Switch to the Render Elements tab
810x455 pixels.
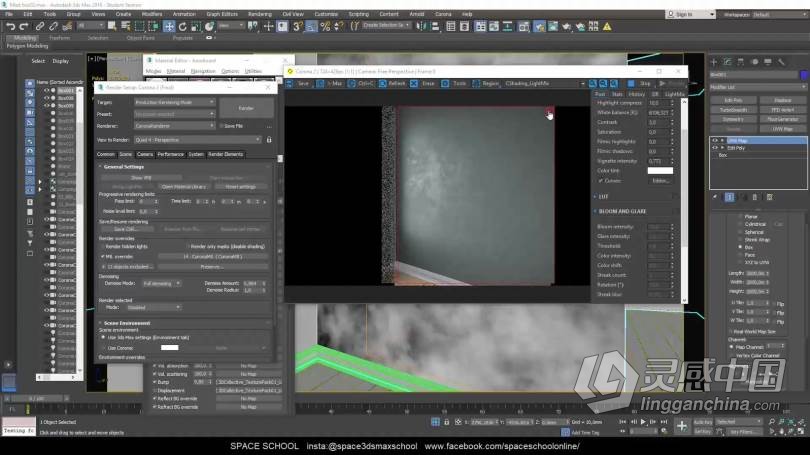click(x=225, y=154)
